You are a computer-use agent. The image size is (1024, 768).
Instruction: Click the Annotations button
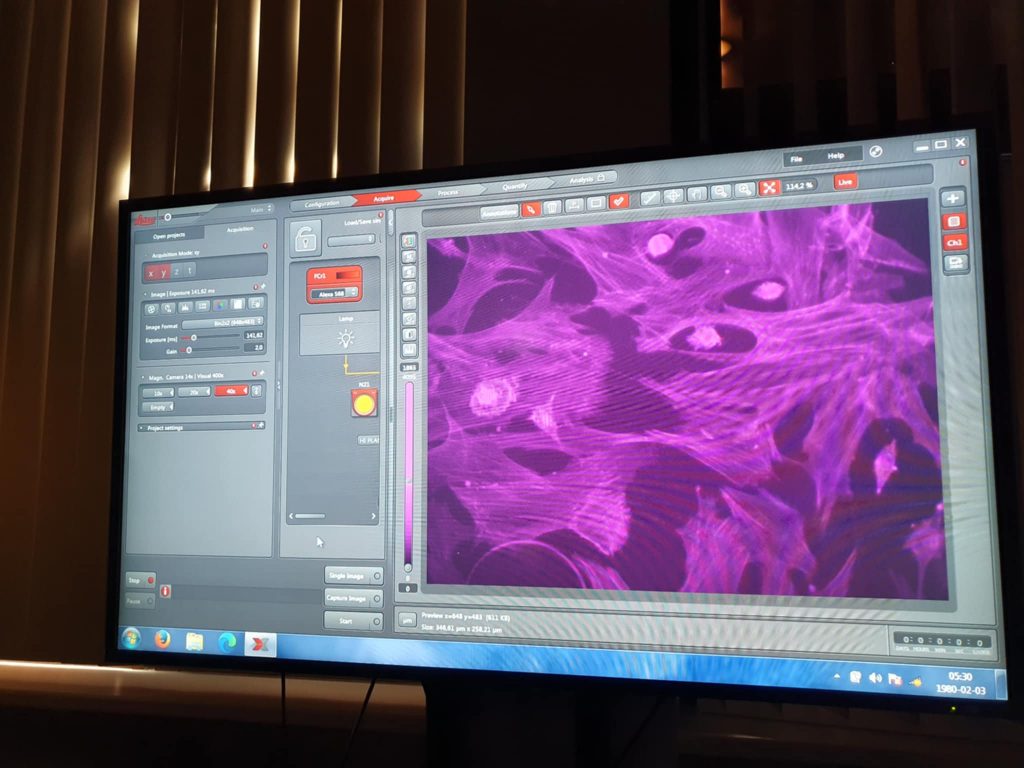tap(499, 212)
